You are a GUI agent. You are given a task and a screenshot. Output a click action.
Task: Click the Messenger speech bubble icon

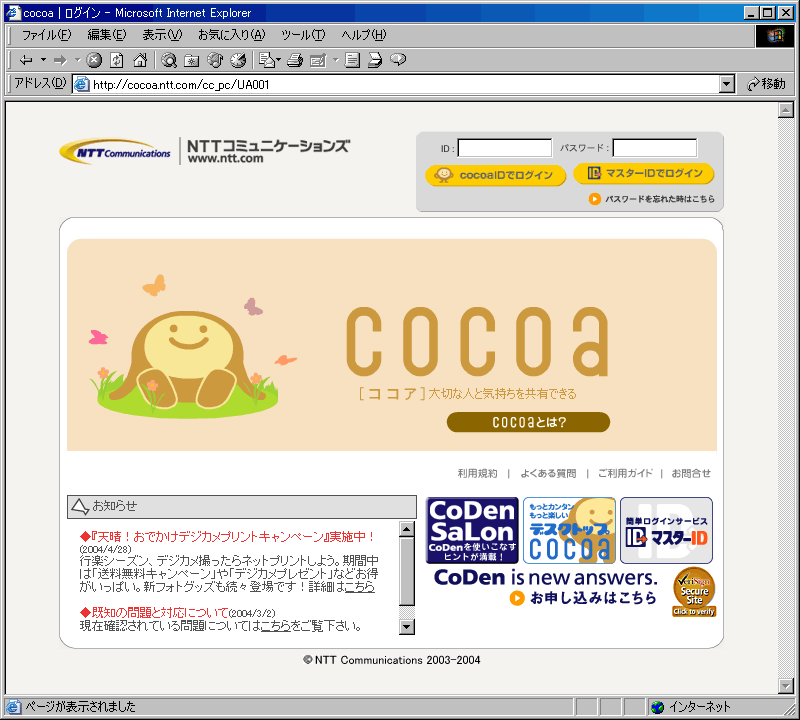pyautogui.click(x=398, y=60)
